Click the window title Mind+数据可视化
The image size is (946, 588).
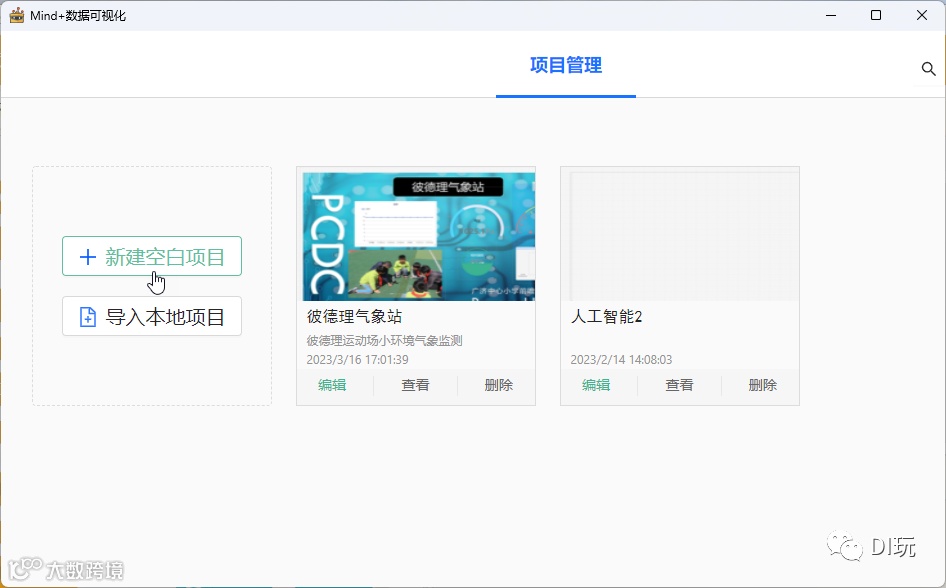[78, 16]
